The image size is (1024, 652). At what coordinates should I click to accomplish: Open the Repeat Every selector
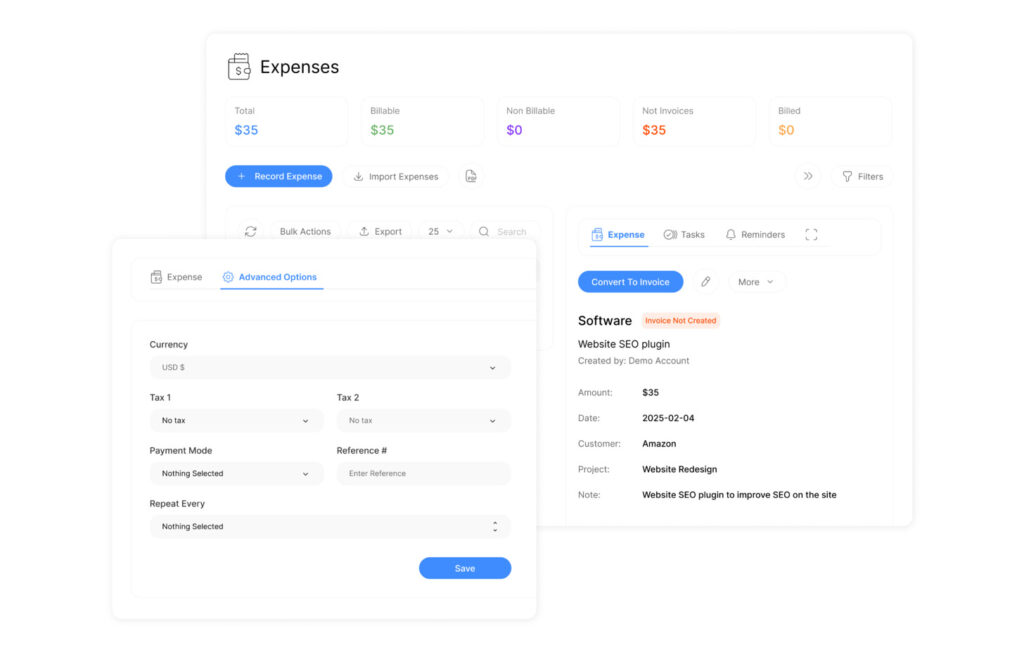(x=329, y=527)
